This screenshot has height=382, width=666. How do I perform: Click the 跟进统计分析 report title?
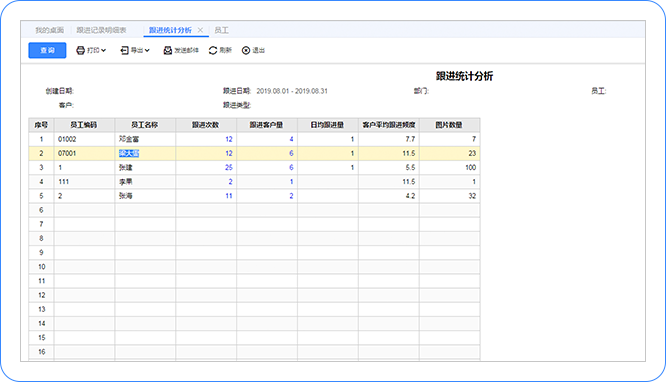tap(464, 76)
